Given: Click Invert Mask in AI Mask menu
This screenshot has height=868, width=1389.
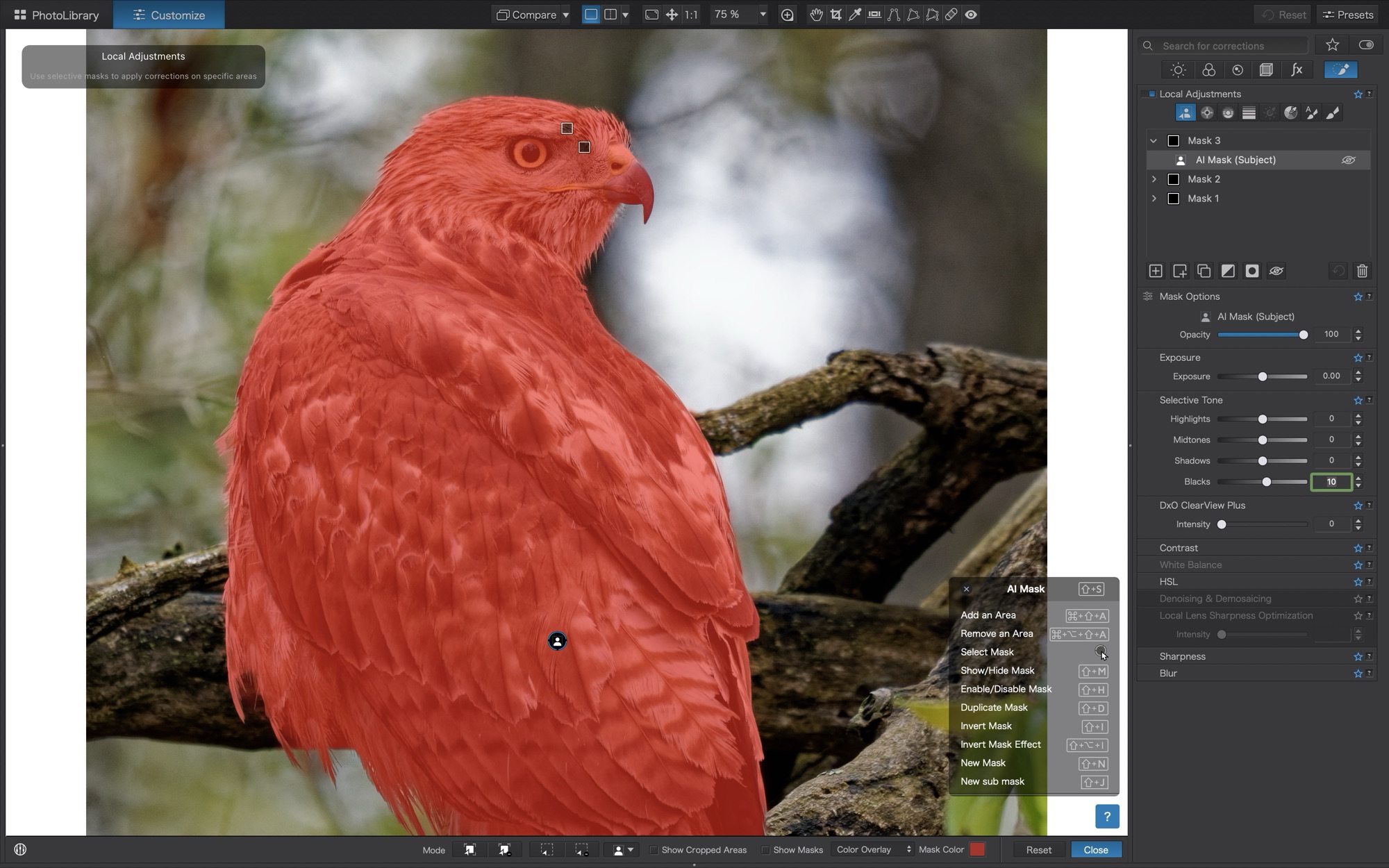Looking at the screenshot, I should [985, 726].
